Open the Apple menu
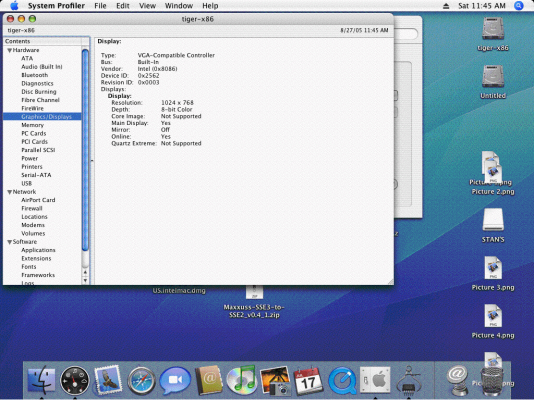534x400 pixels. [14, 5]
